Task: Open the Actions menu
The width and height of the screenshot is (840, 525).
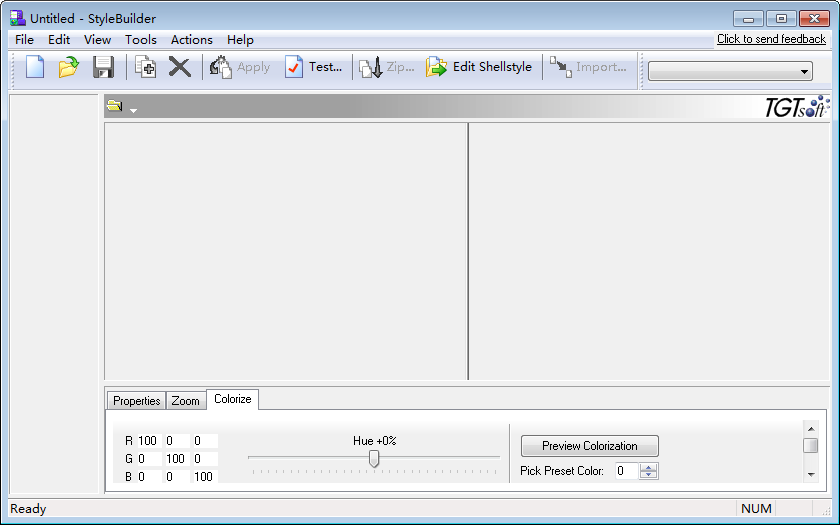Action: tap(192, 40)
